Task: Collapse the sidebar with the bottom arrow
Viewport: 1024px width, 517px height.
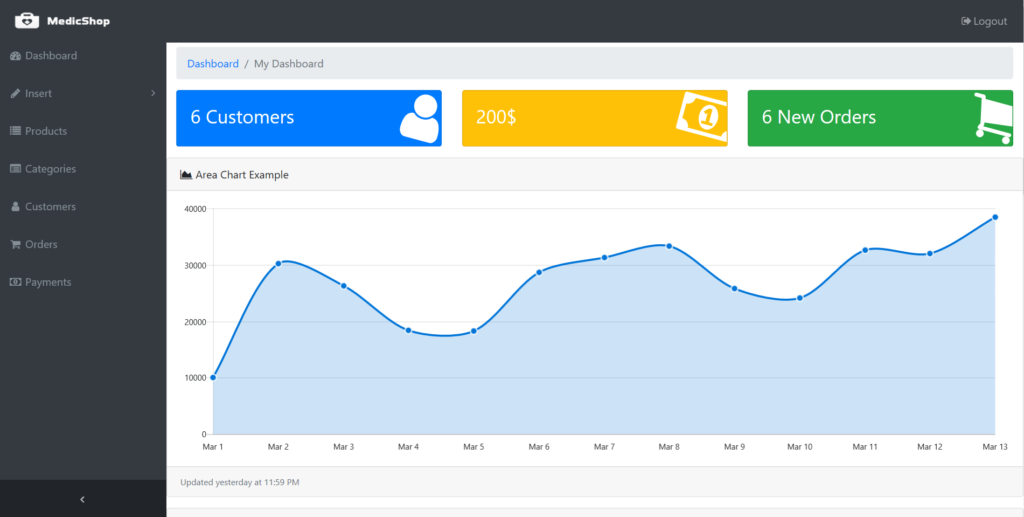Action: [82, 499]
